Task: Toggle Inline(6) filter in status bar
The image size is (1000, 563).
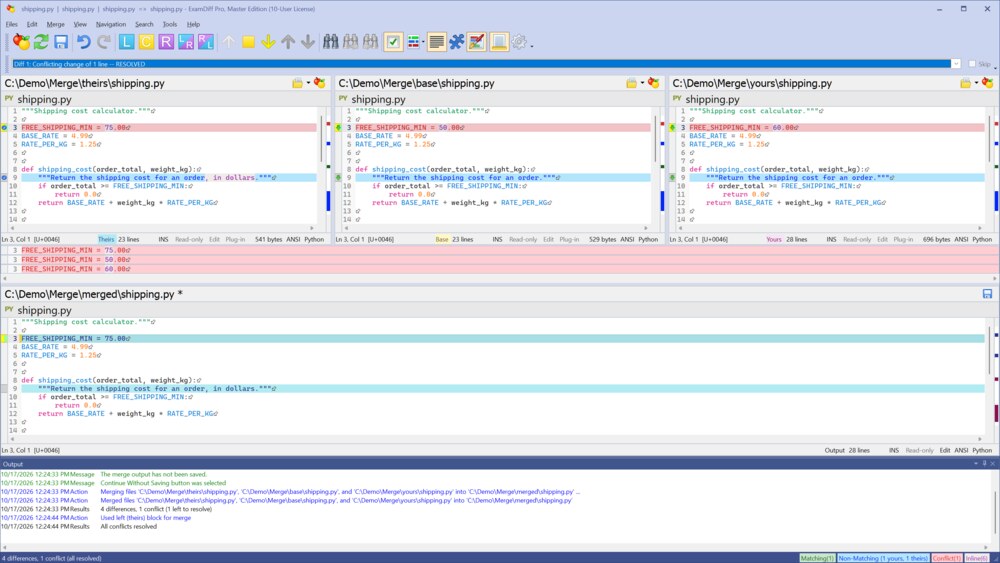Action: 976,558
